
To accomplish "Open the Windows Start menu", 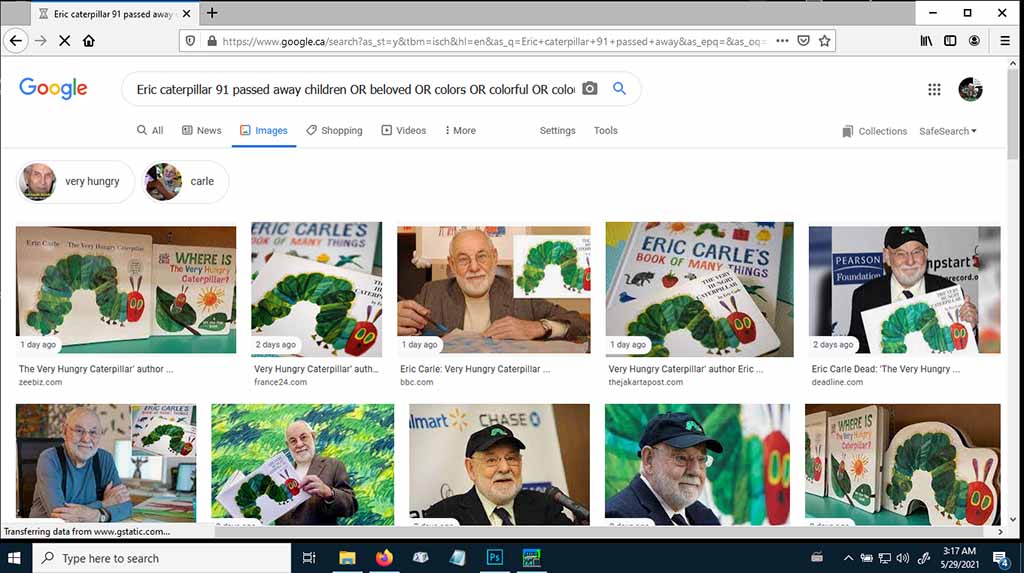I will [x=14, y=558].
